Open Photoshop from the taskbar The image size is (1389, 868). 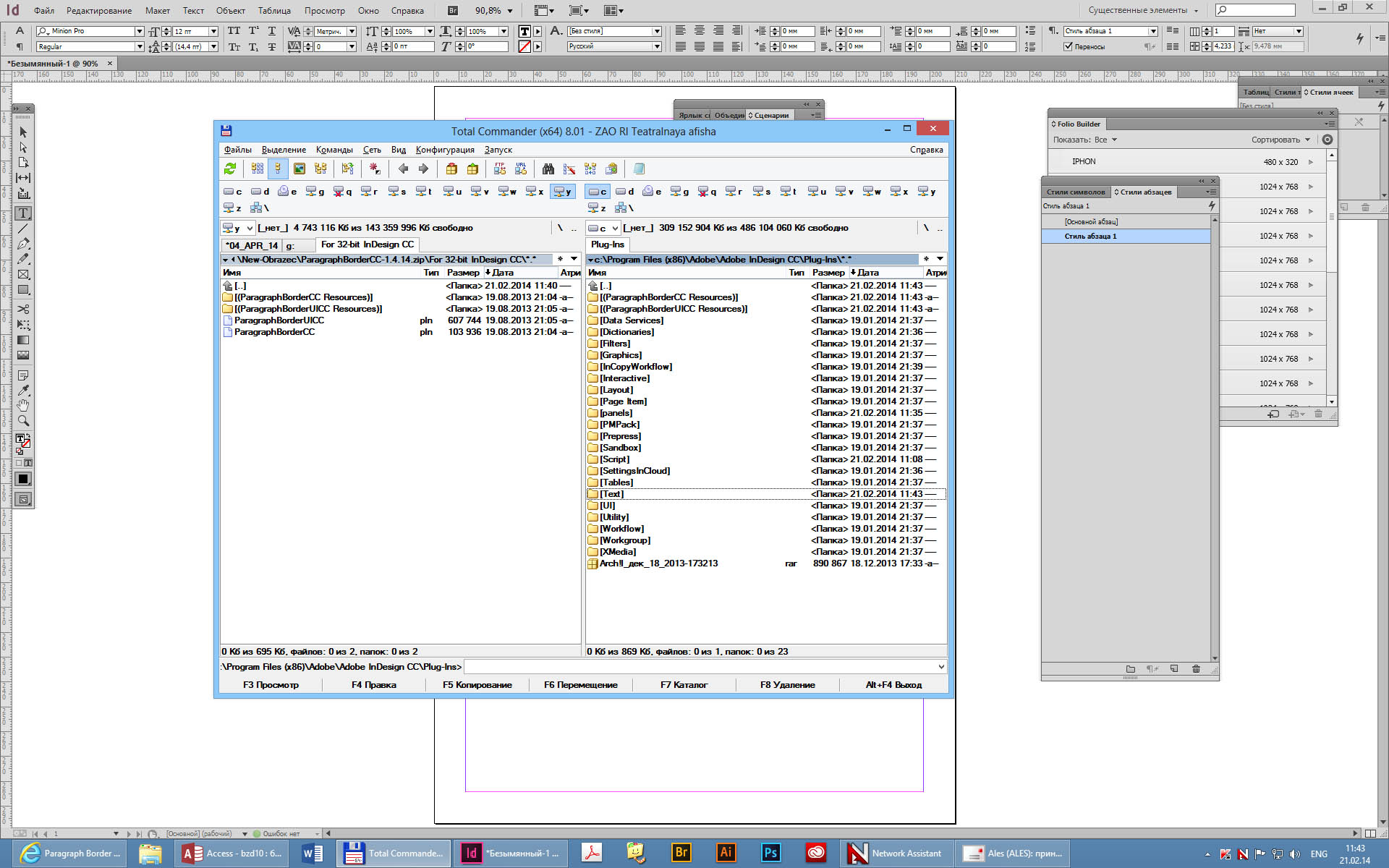770,853
